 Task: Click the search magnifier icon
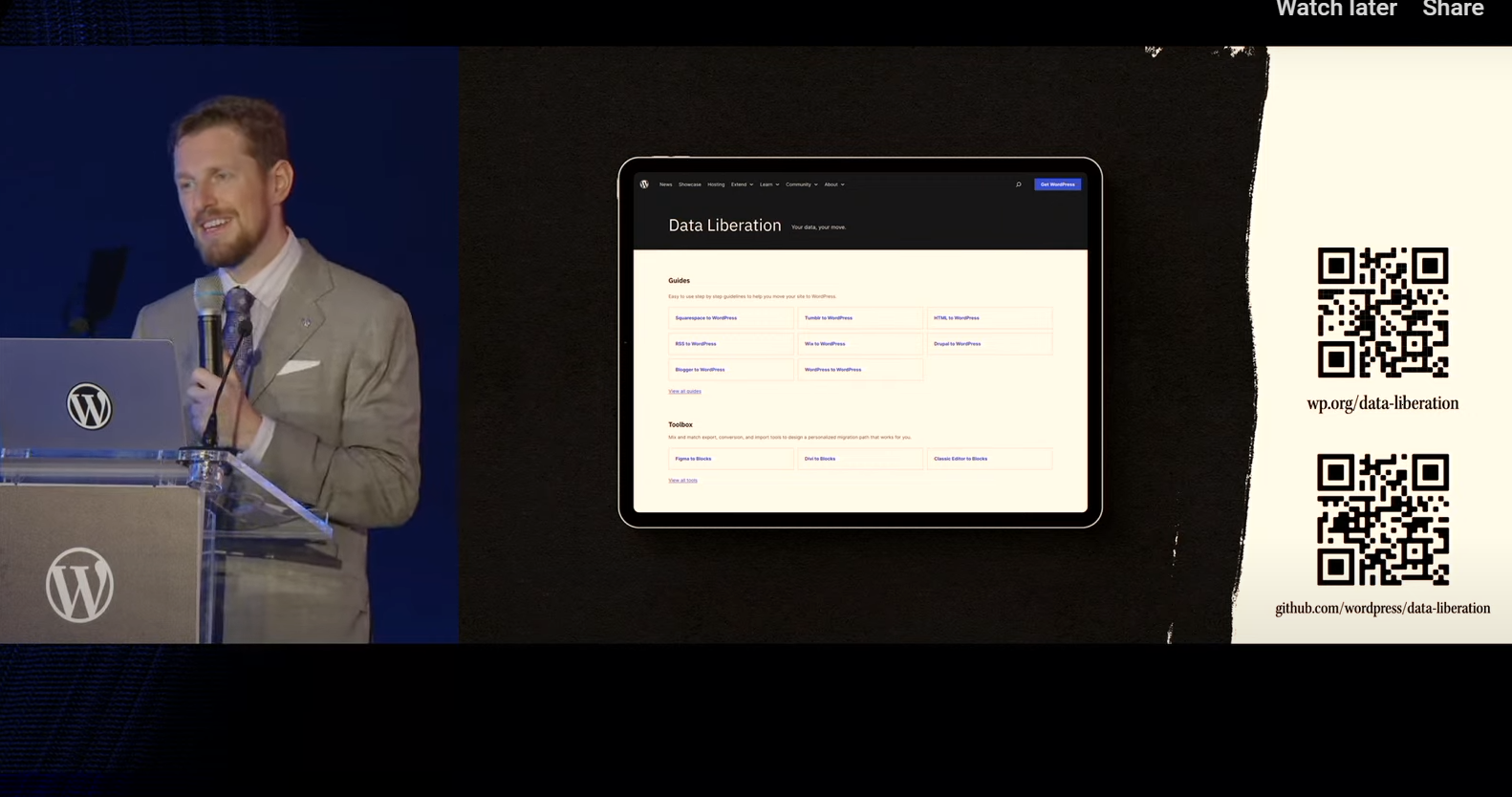[x=1019, y=184]
